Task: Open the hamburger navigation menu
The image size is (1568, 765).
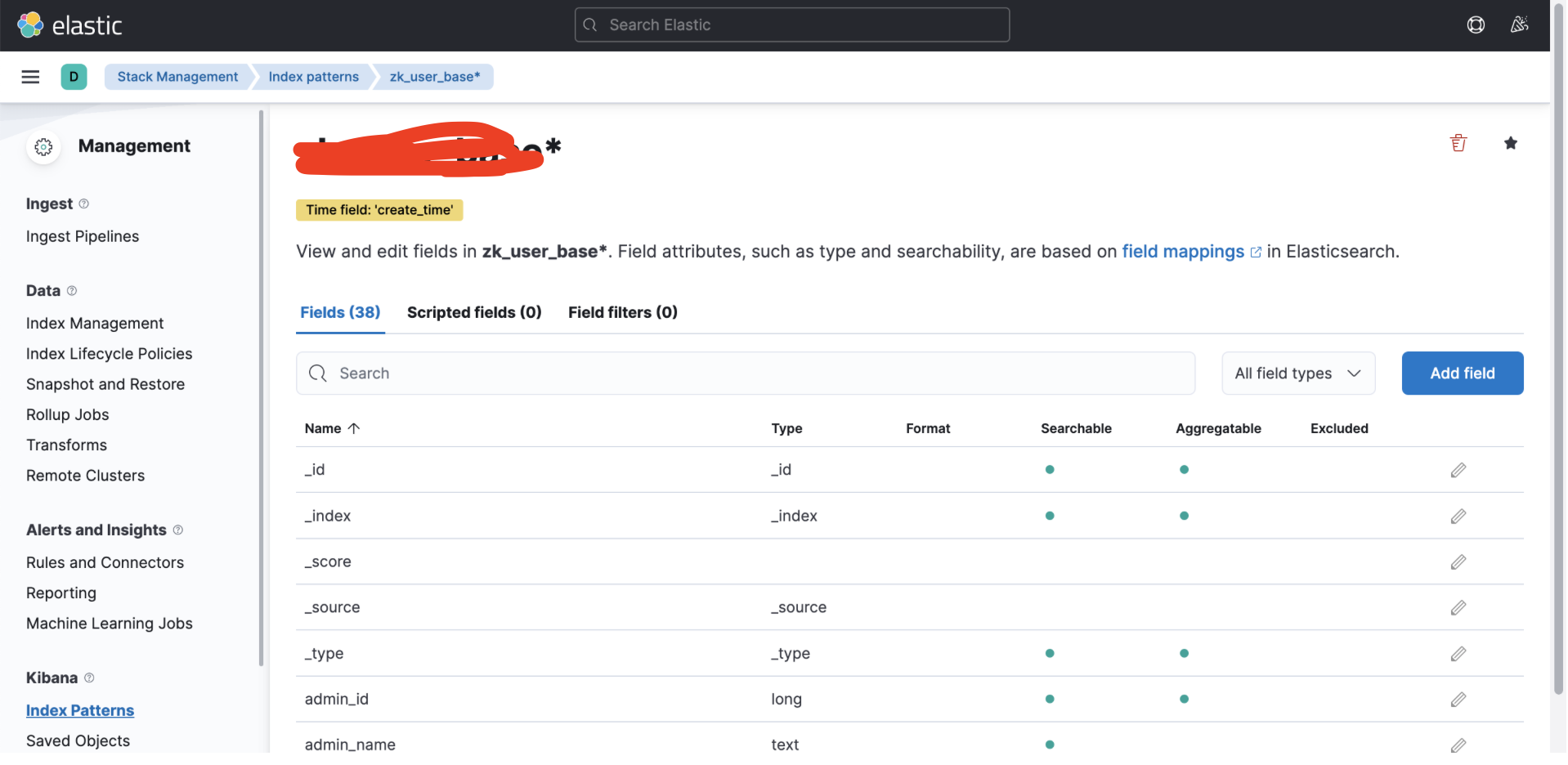Action: click(x=30, y=77)
